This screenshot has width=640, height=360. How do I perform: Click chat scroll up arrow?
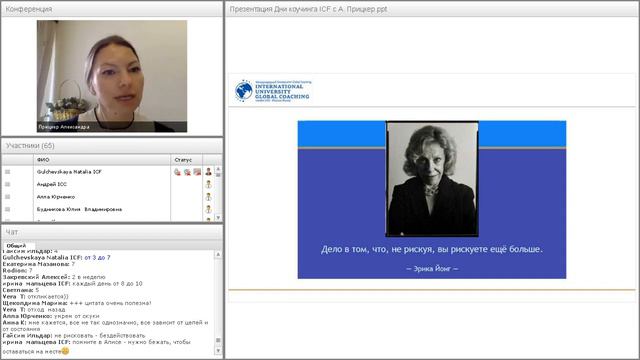click(218, 254)
